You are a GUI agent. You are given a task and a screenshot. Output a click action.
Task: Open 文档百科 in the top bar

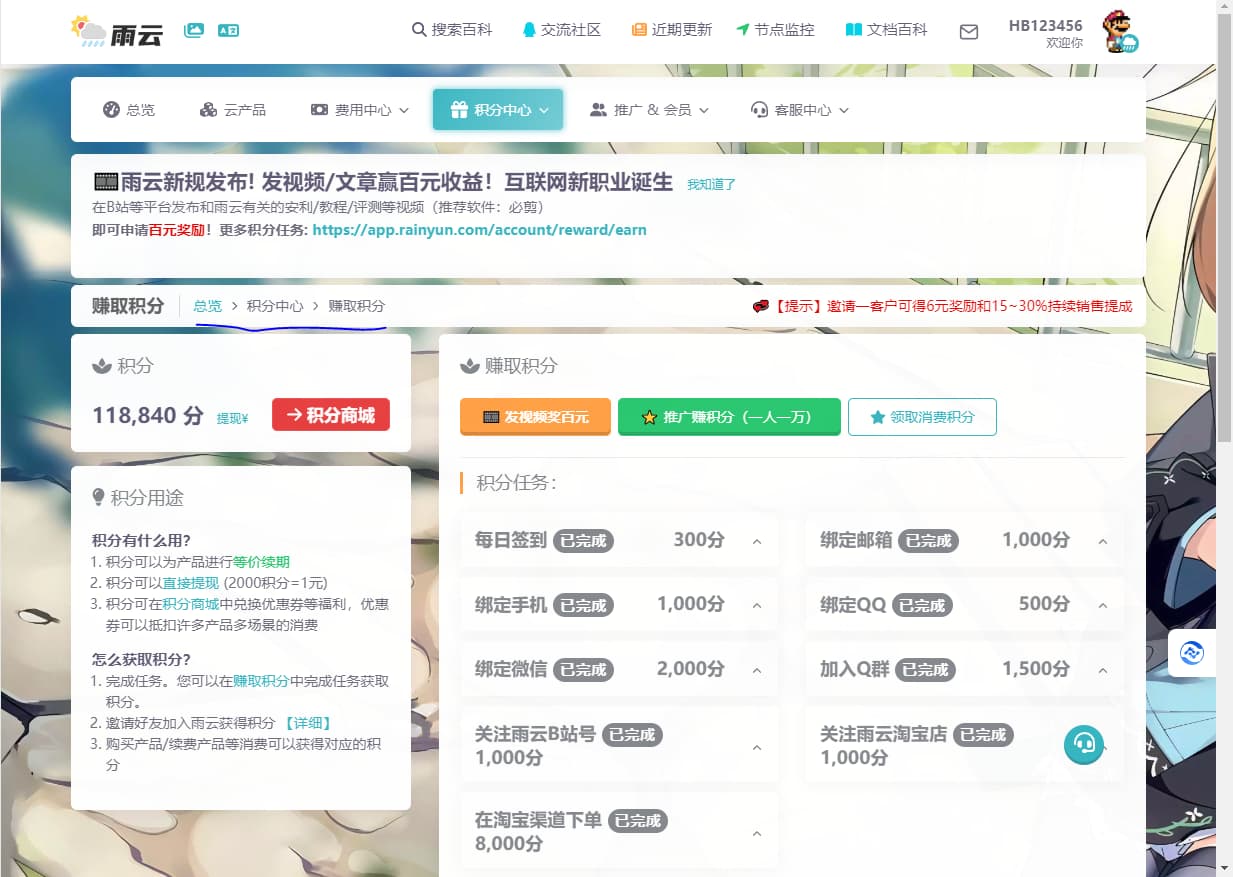coord(886,30)
